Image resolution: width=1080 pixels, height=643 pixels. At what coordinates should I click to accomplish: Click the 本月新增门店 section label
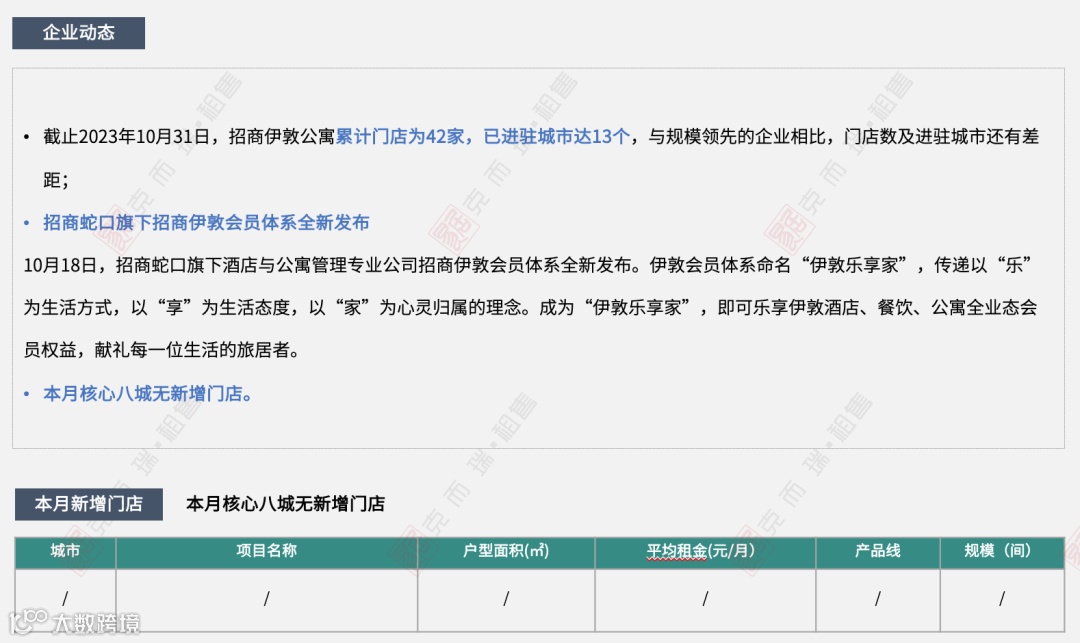pos(89,504)
